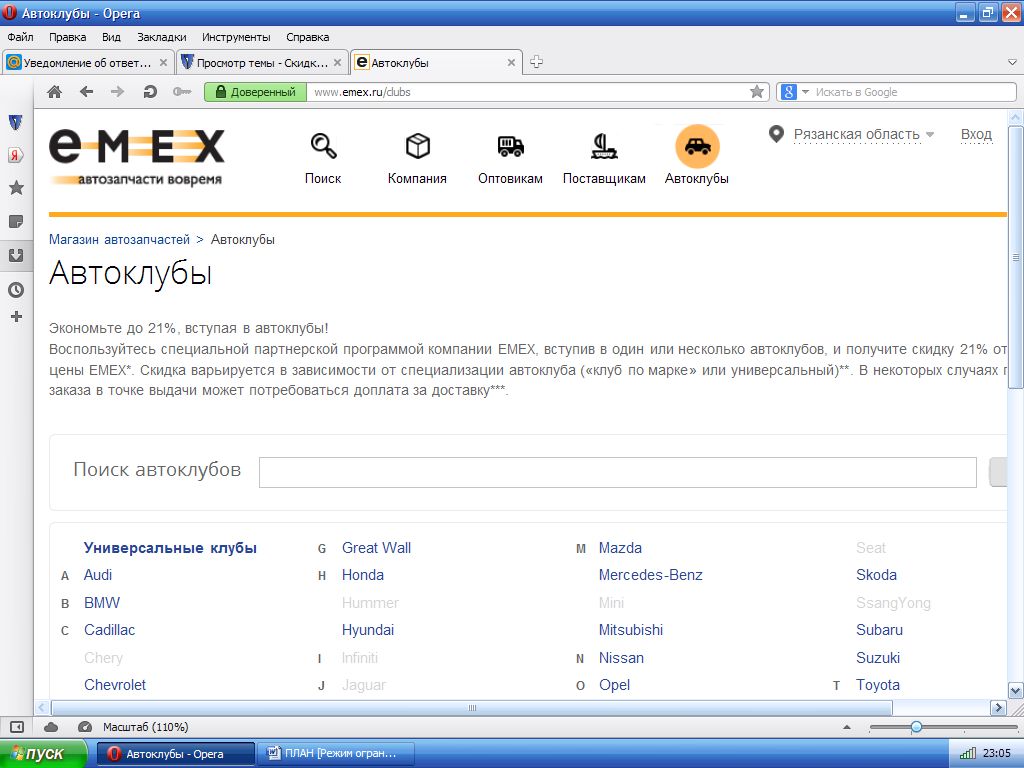Open the closed tabs list arrow
The height and width of the screenshot is (768, 1024).
1012,62
